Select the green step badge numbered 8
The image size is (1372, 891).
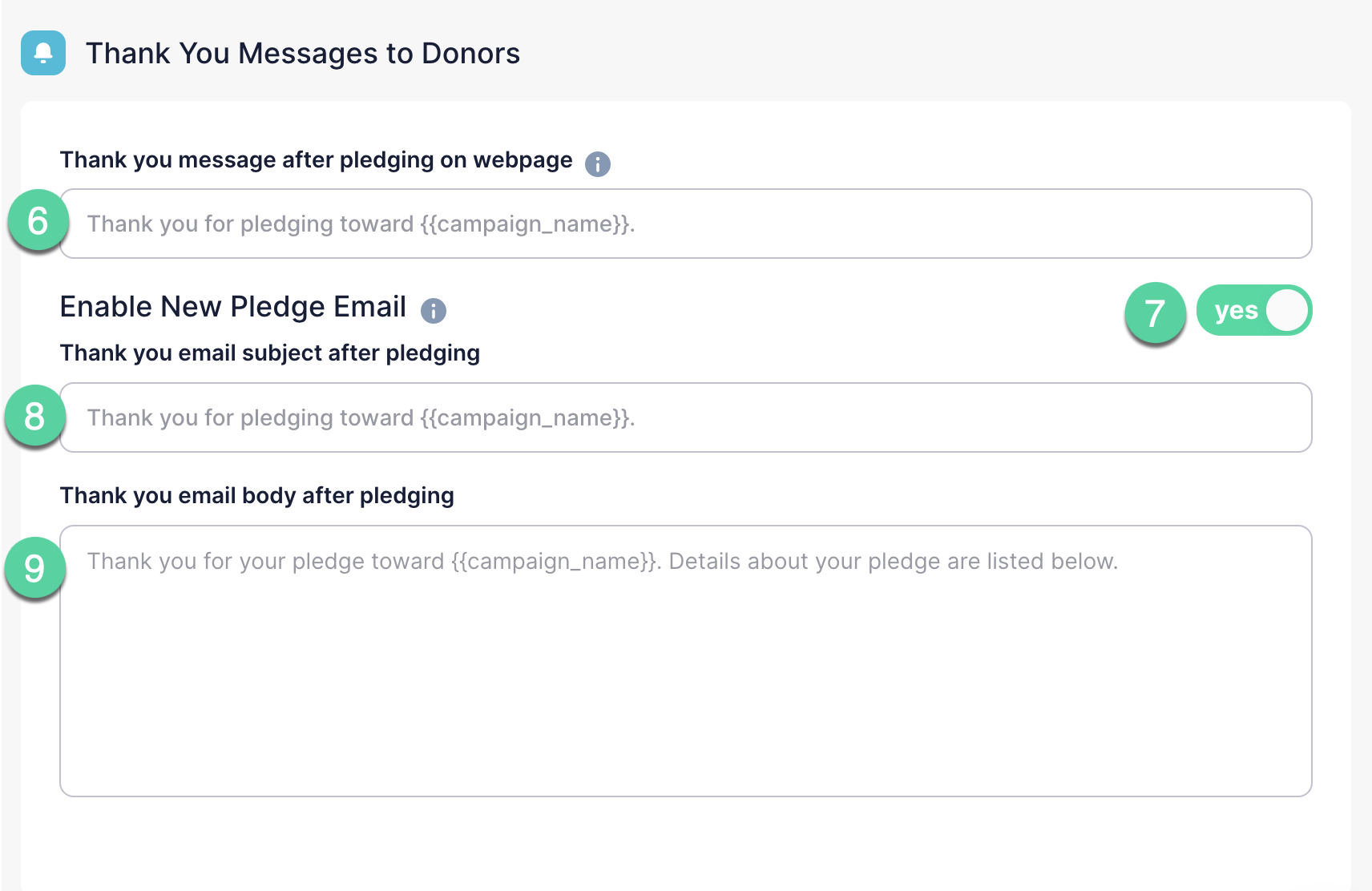coord(35,417)
